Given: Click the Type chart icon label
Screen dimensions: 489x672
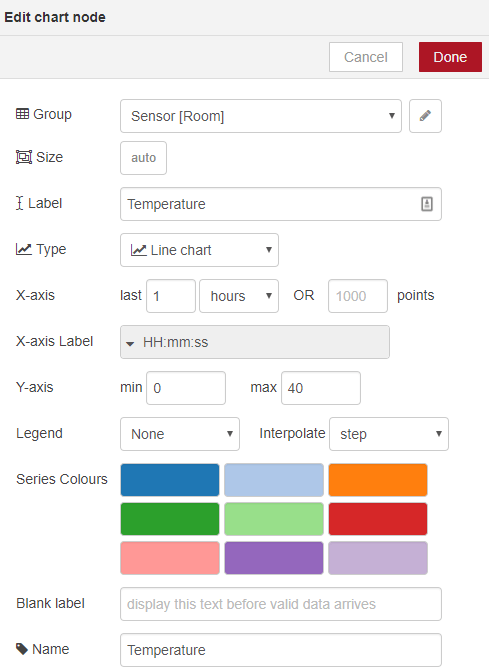Looking at the screenshot, I should [x=24, y=249].
